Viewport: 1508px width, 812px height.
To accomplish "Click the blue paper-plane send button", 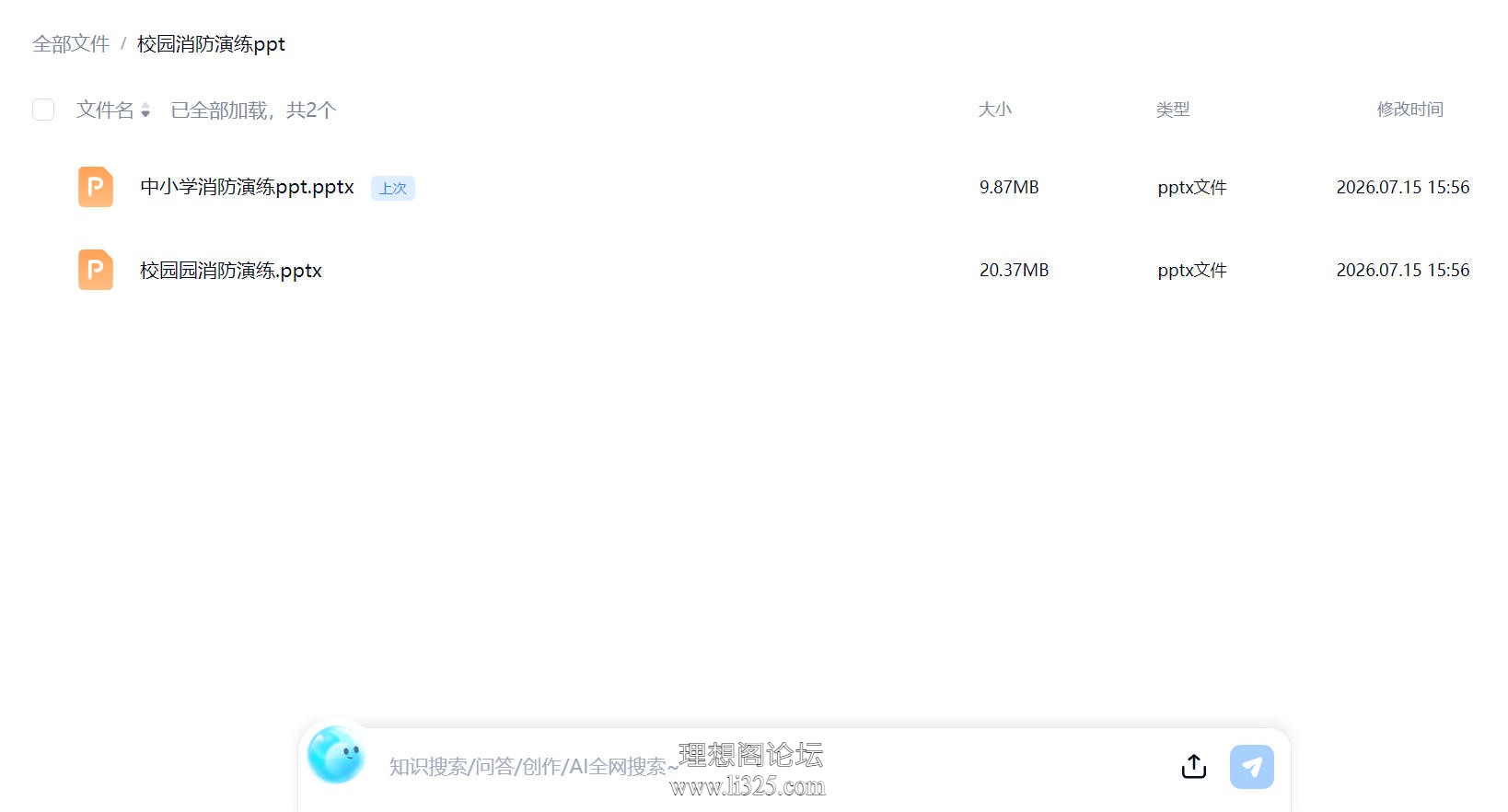I will pos(1252,767).
